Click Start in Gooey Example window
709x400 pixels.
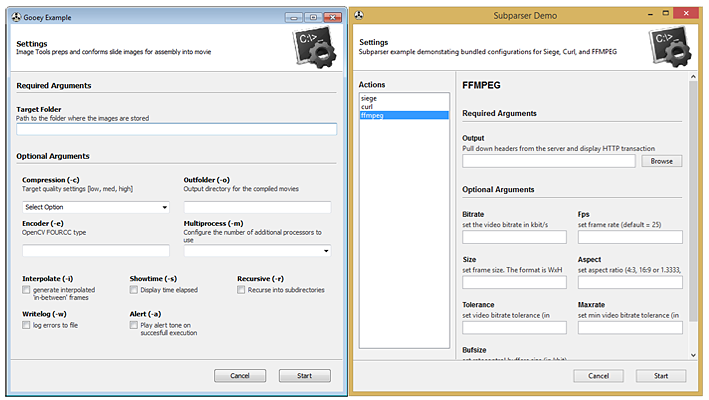304,376
